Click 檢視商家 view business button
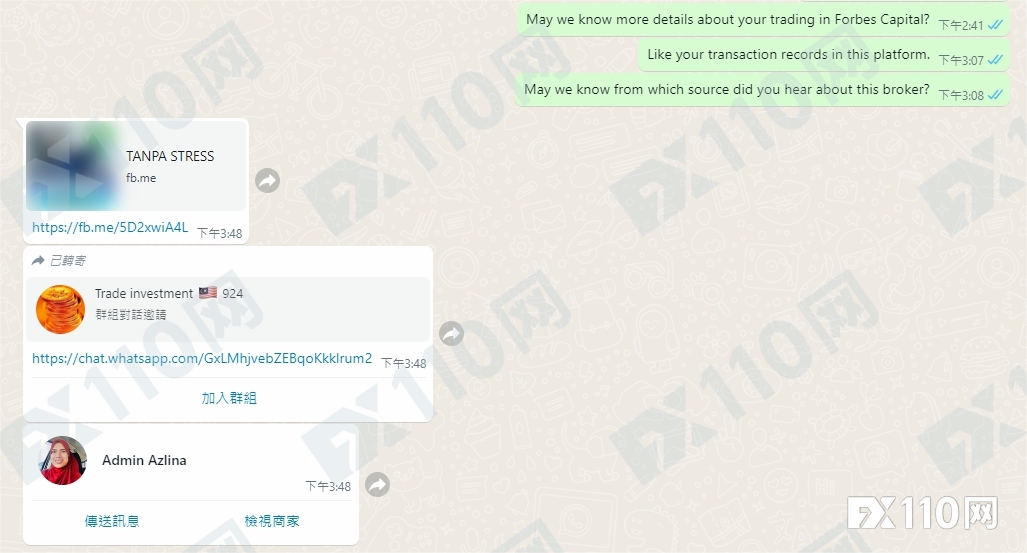Image resolution: width=1027 pixels, height=553 pixels. [x=272, y=522]
